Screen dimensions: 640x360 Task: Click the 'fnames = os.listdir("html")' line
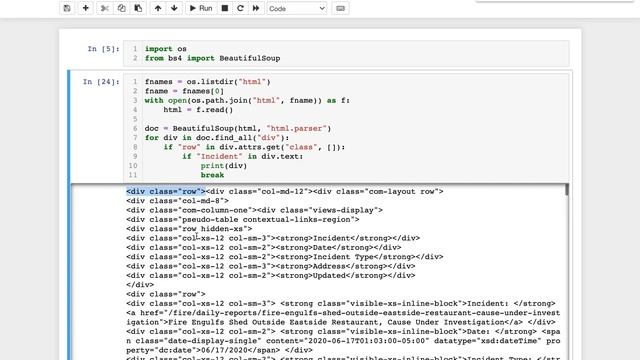point(208,82)
